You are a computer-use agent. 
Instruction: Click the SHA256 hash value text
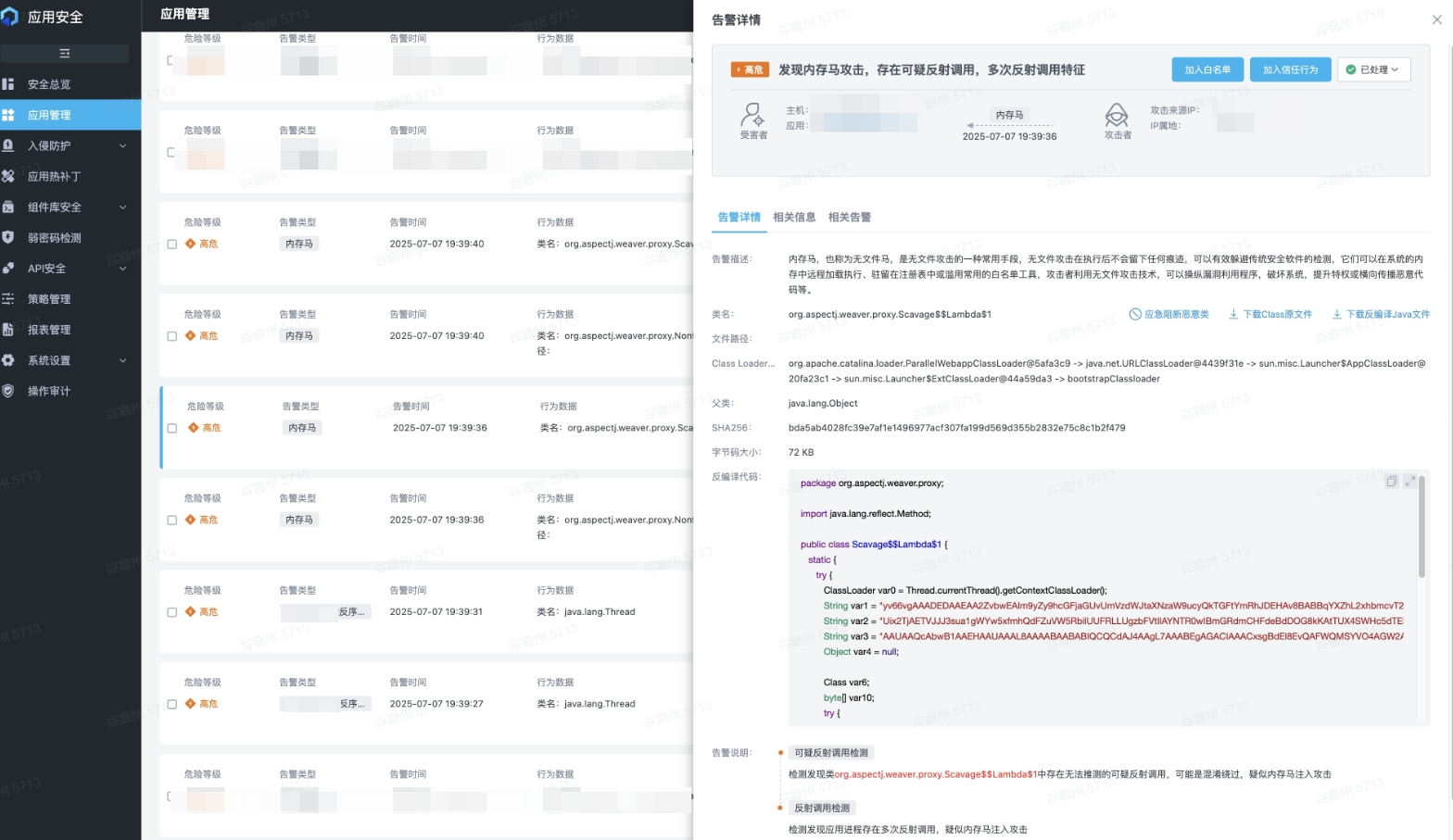956,428
